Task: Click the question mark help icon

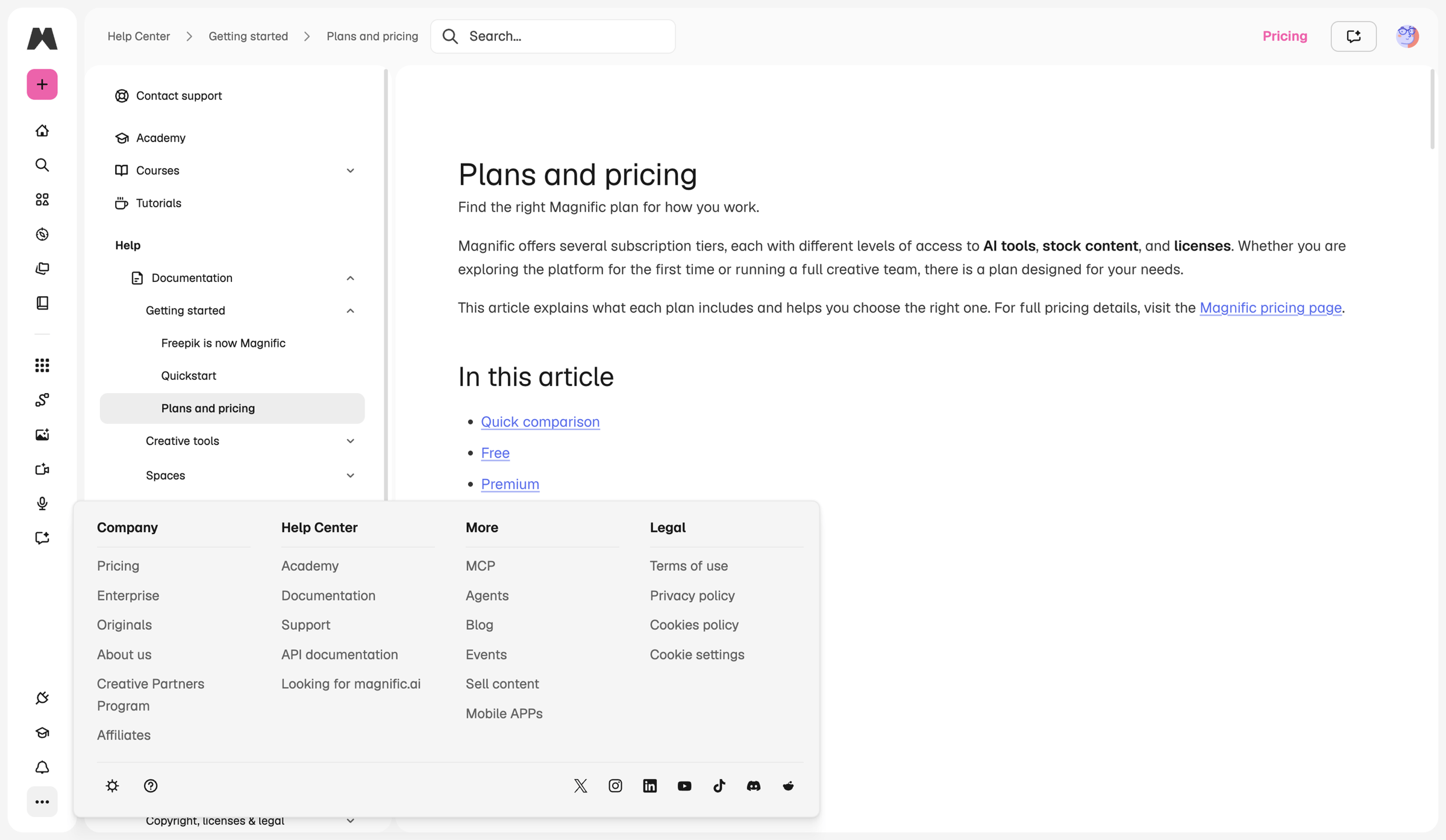Action: coord(151,786)
